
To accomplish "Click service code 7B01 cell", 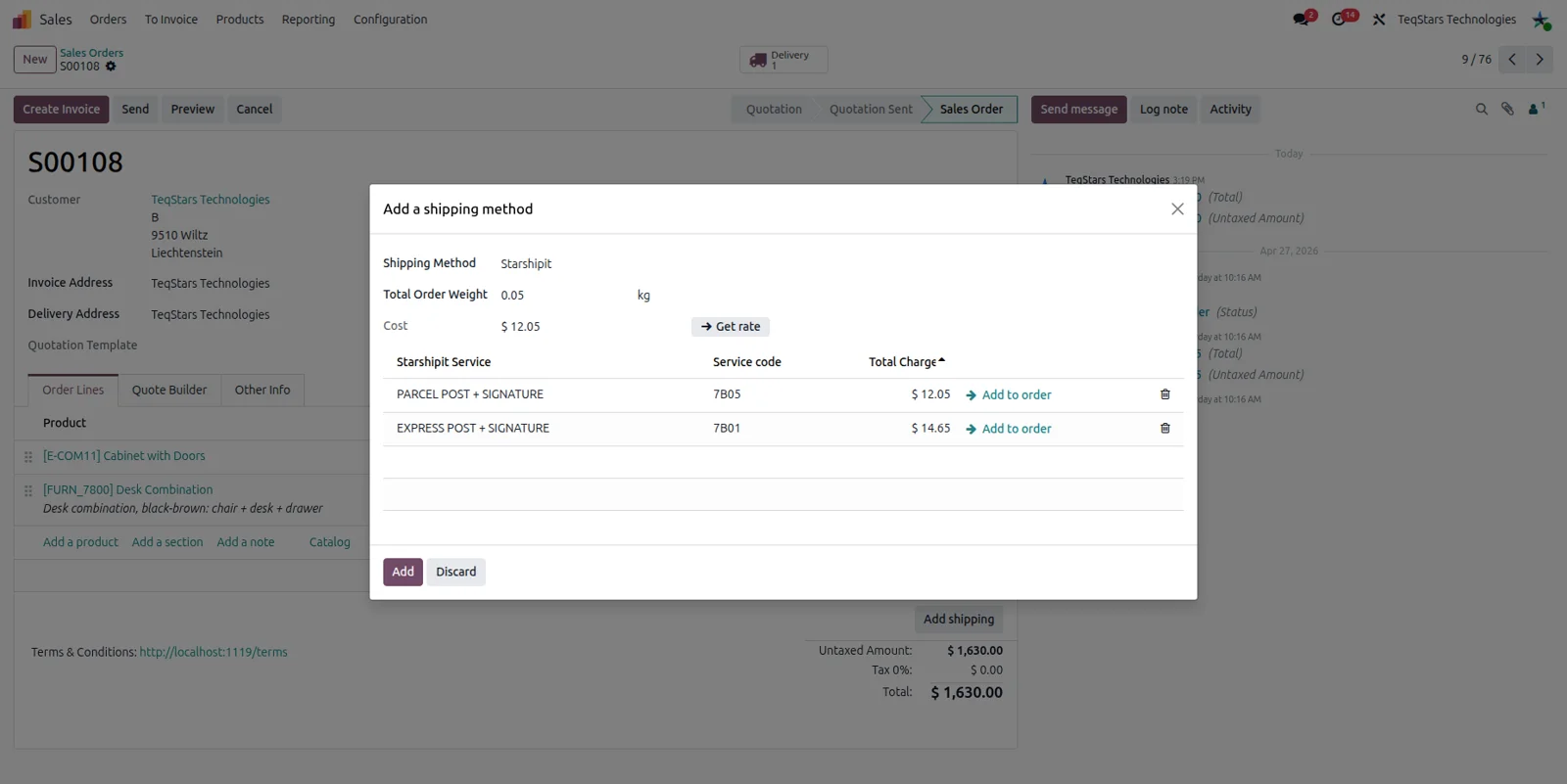I will pos(727,429).
